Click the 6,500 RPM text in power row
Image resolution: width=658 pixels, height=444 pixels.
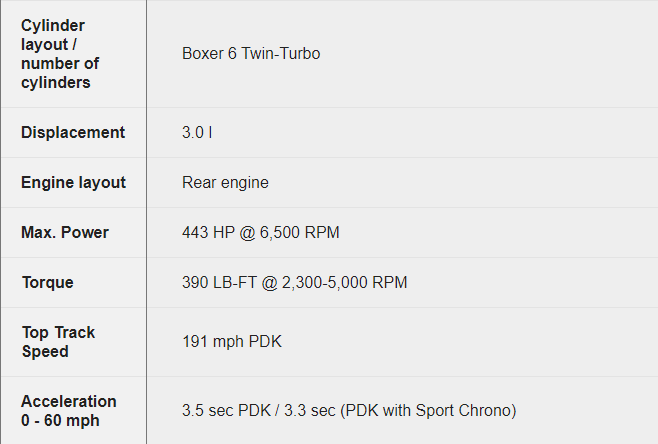(x=300, y=232)
